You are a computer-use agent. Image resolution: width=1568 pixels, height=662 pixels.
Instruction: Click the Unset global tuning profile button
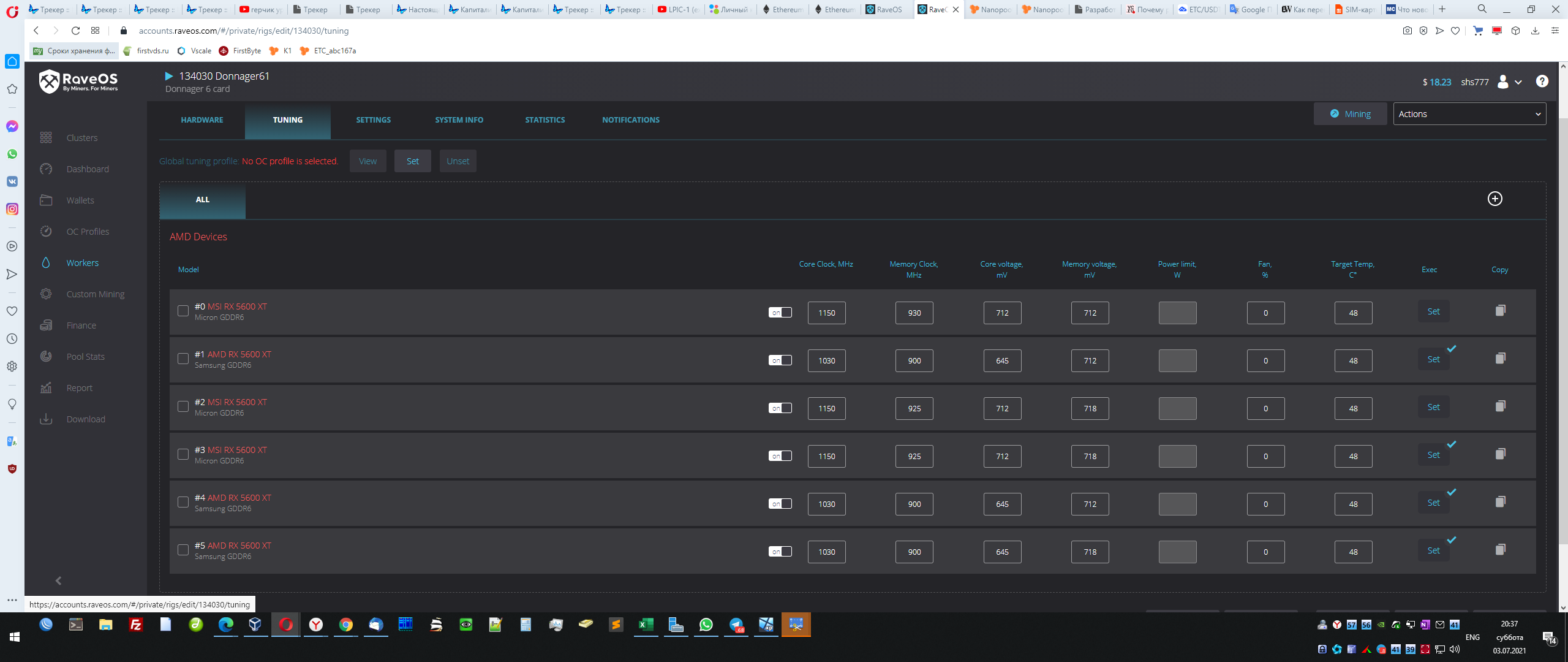[458, 161]
